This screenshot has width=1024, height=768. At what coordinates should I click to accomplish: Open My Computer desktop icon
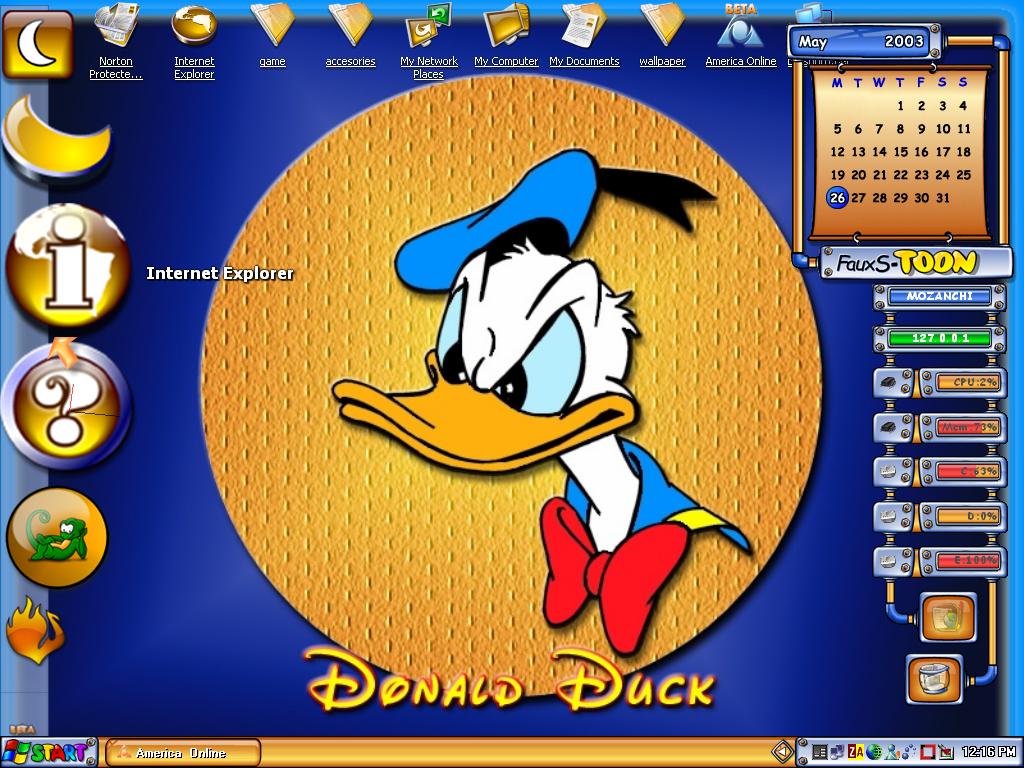pyautogui.click(x=506, y=36)
